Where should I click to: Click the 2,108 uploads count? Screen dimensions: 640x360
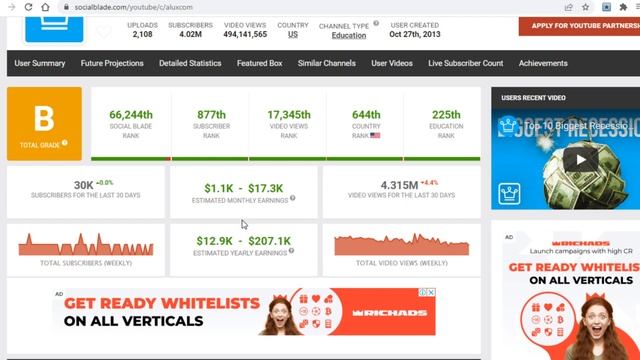click(x=142, y=35)
